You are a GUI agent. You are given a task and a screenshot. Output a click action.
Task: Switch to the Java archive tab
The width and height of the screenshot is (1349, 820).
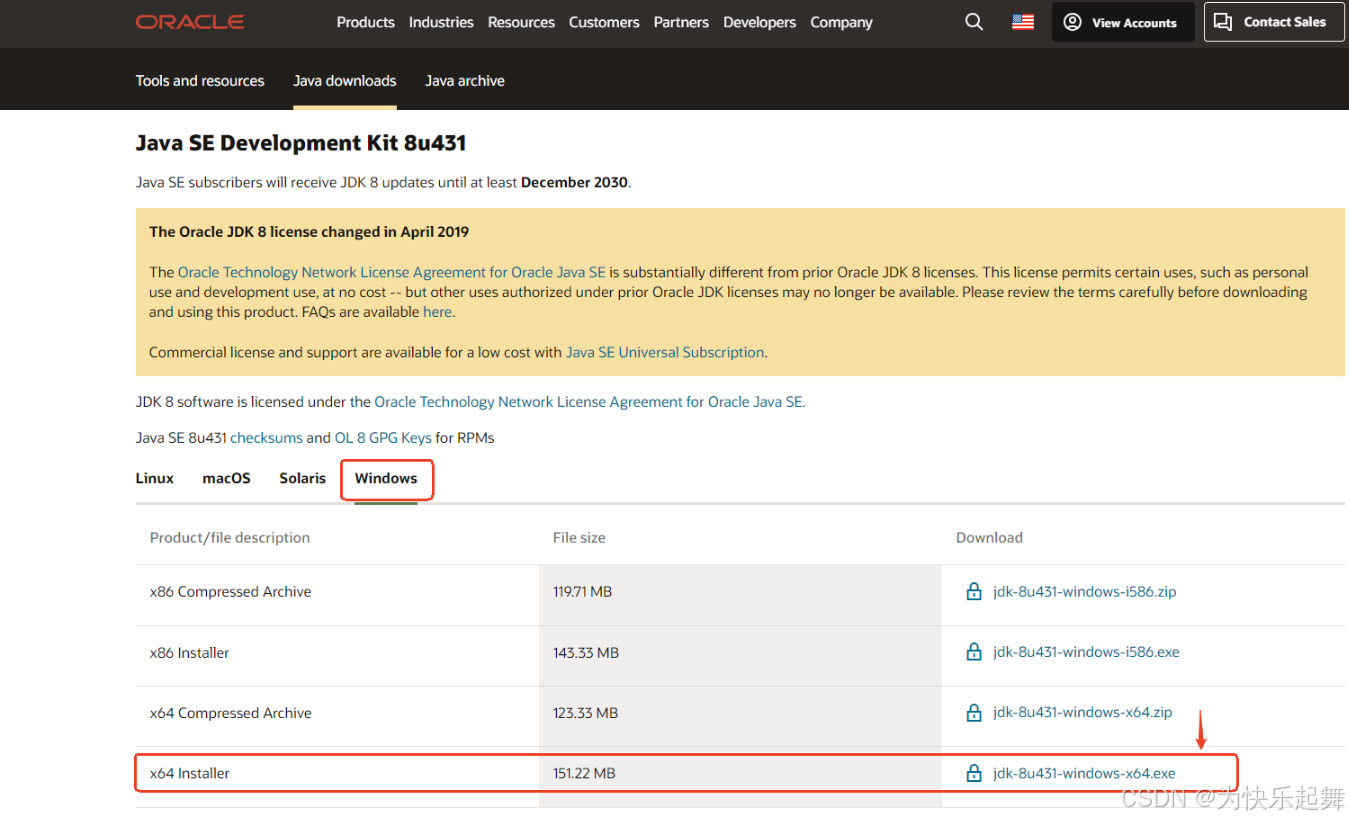[x=465, y=81]
